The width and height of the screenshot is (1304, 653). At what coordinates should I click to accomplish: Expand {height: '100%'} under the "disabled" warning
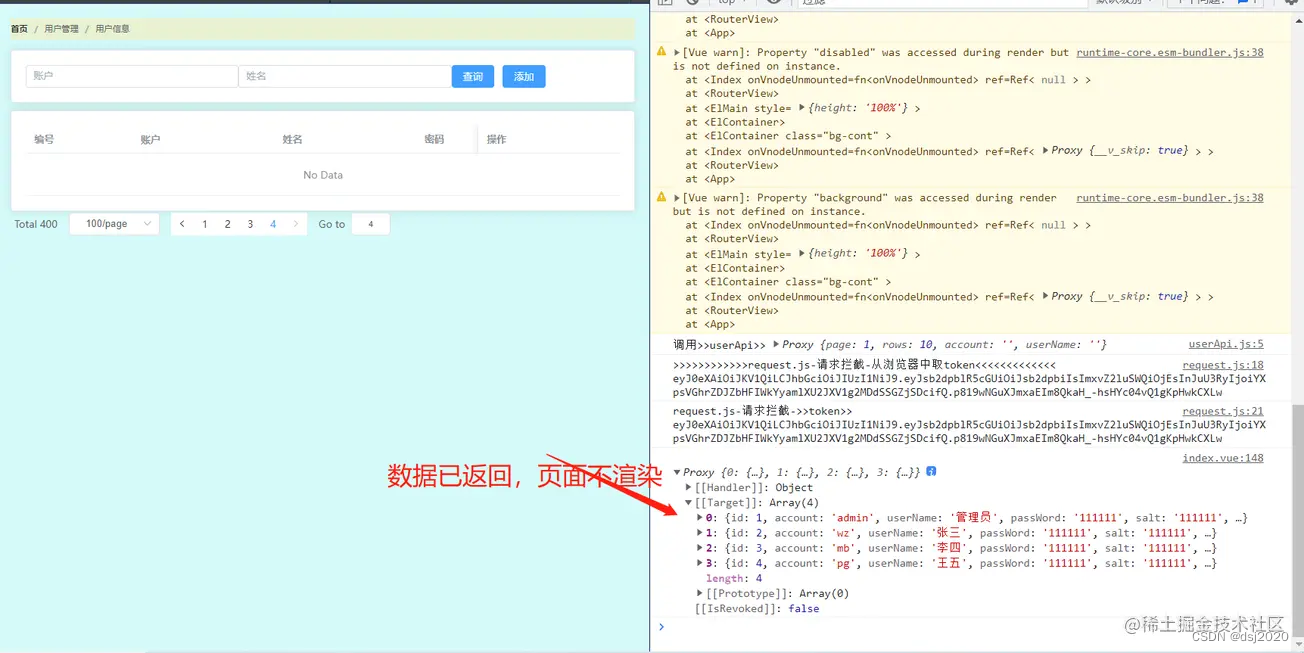(x=802, y=107)
